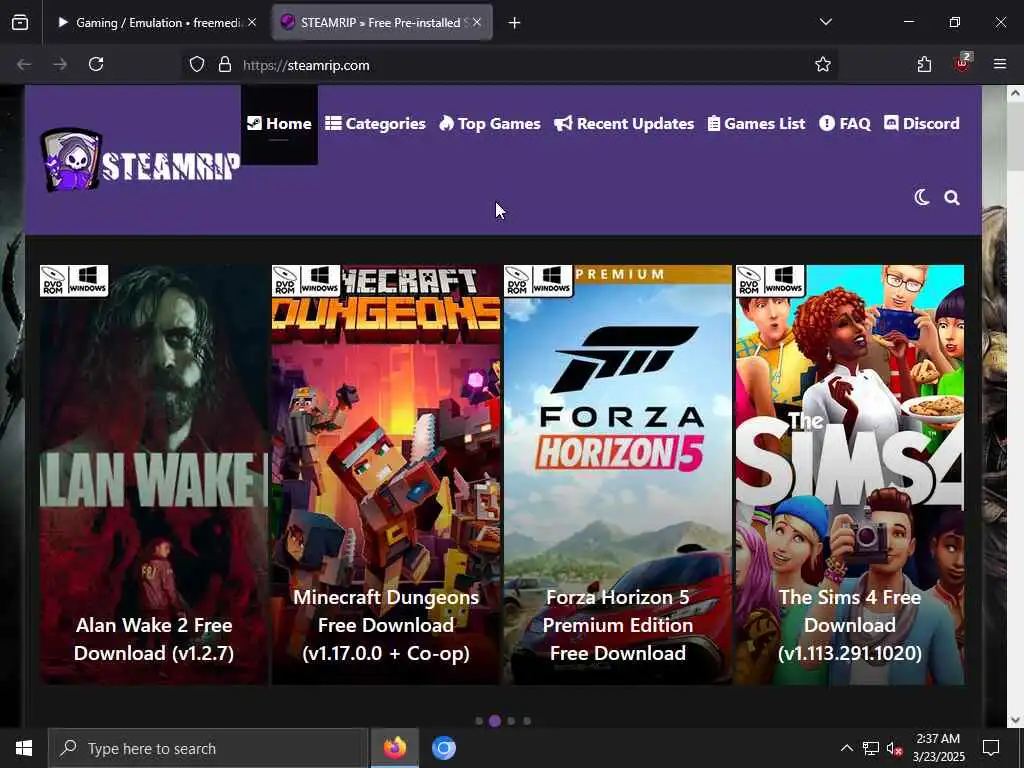Click DVD ROM badge on Sims 4 card

click(750, 281)
